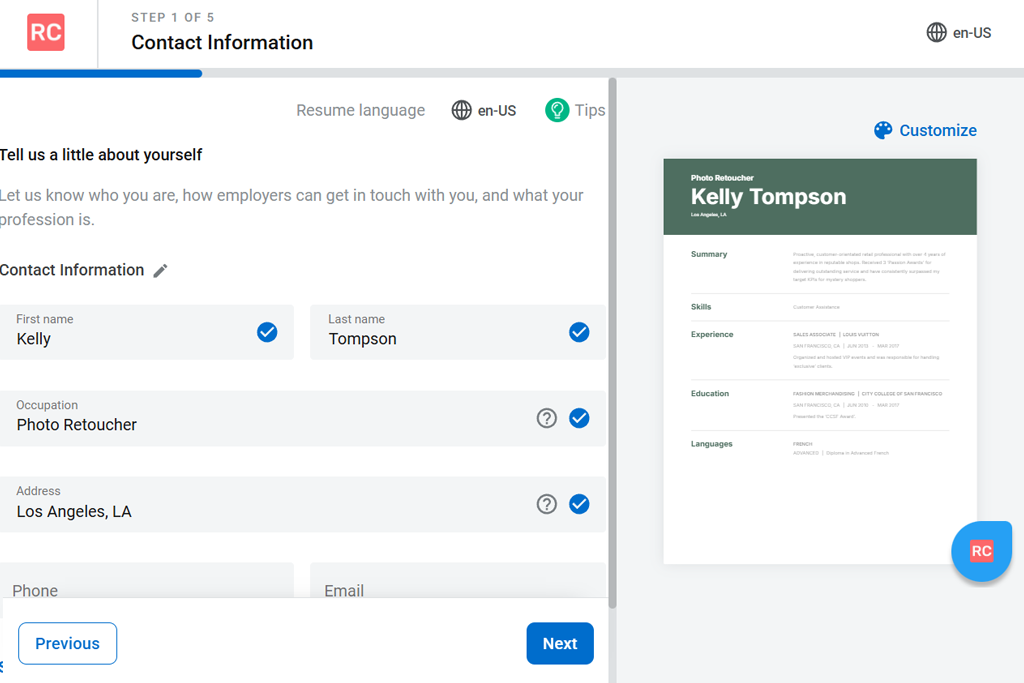Click the Education section in resume preview
Image resolution: width=1024 pixels, height=683 pixels.
click(x=820, y=404)
